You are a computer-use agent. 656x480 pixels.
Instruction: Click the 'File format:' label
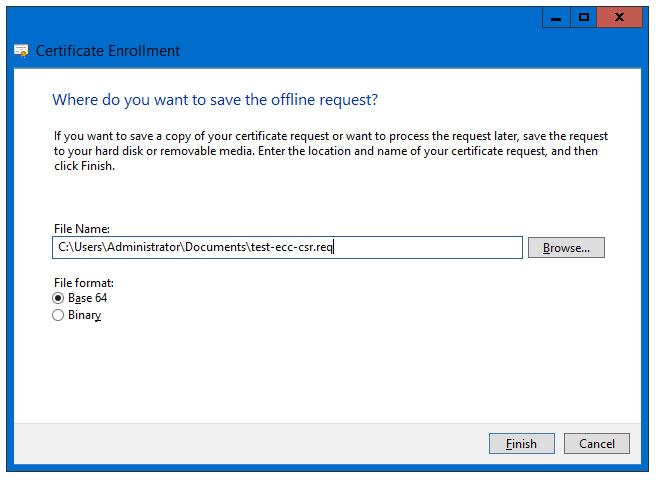click(84, 283)
